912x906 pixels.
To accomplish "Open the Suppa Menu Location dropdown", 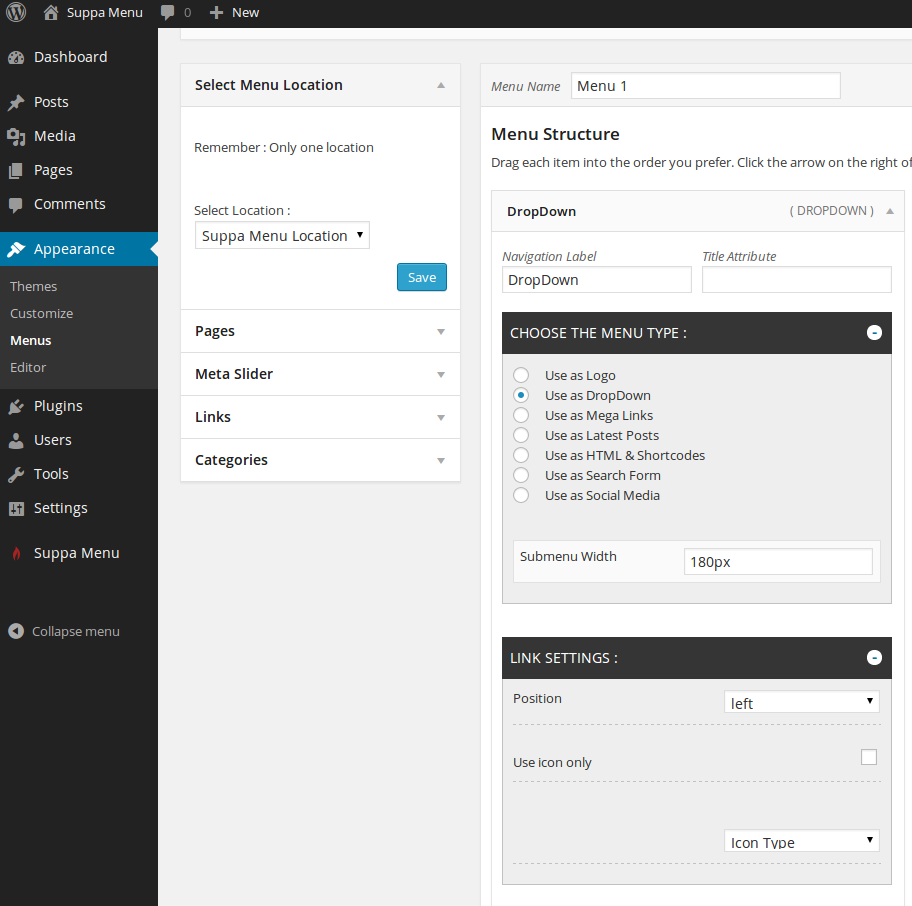I will tap(282, 236).
